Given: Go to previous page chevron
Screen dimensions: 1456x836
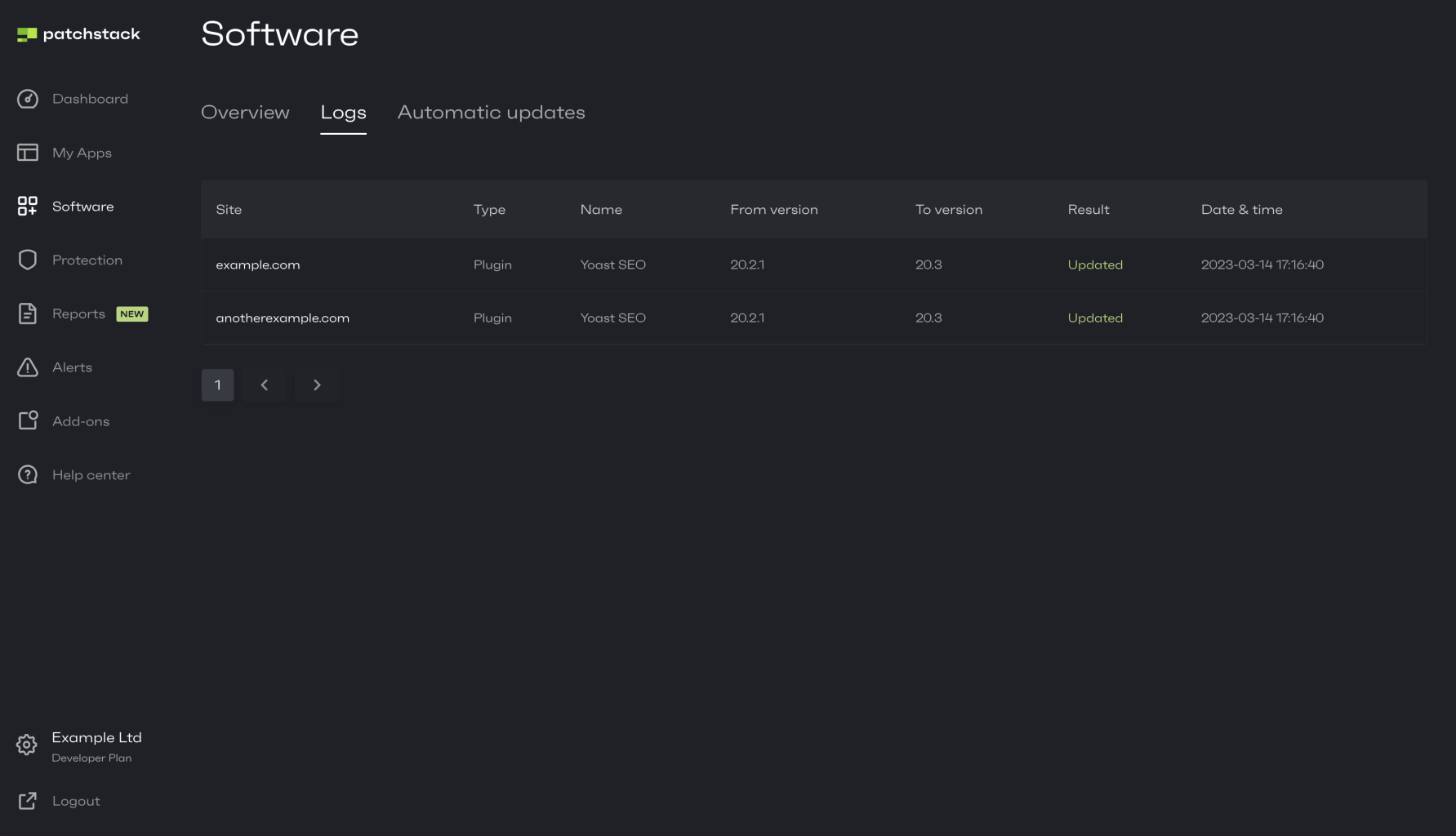Looking at the screenshot, I should (x=265, y=385).
